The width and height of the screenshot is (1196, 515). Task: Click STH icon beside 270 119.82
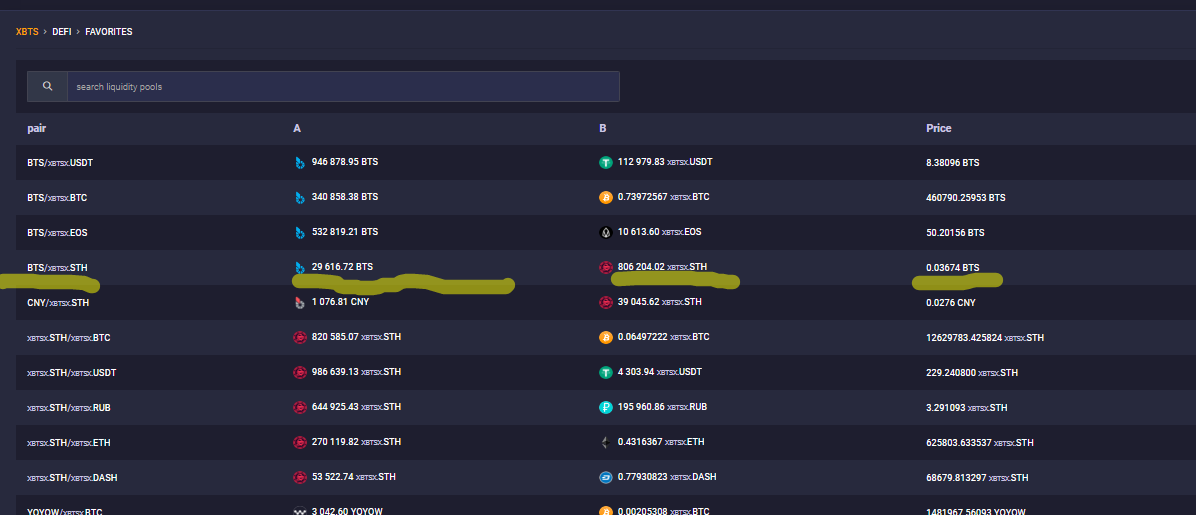click(300, 443)
